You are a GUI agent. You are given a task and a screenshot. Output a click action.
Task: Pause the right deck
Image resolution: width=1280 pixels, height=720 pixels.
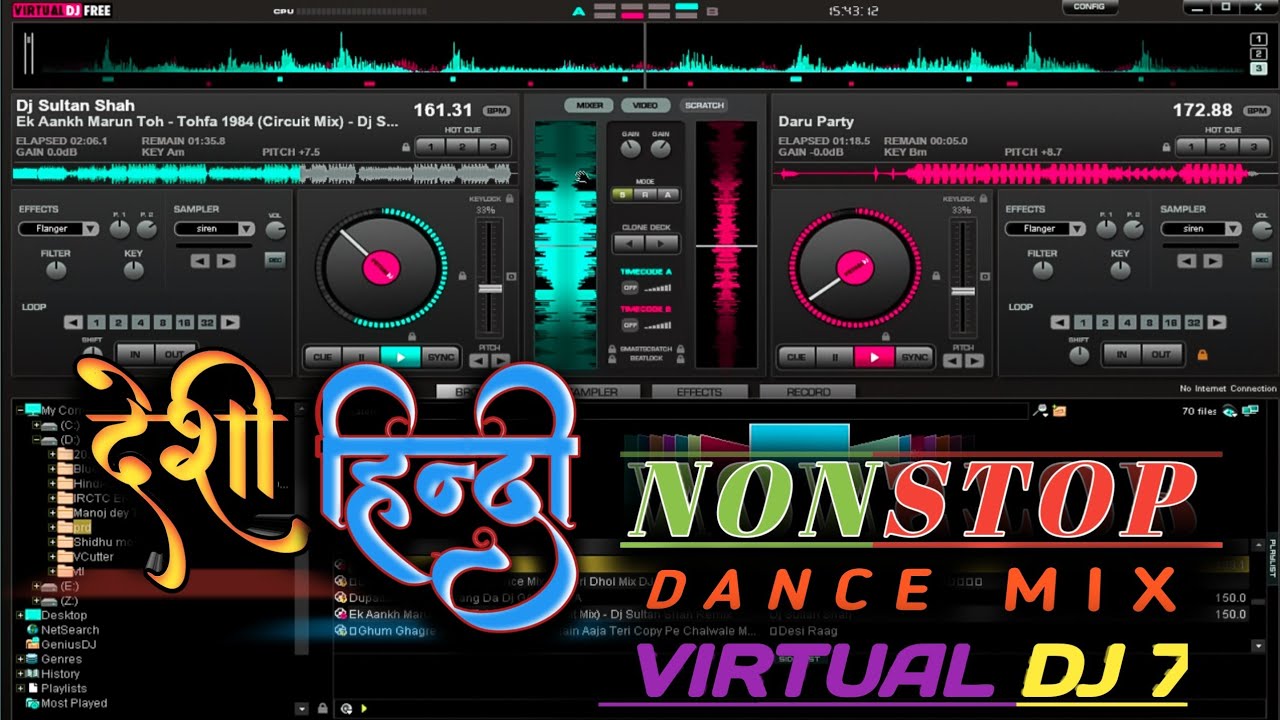[835, 356]
